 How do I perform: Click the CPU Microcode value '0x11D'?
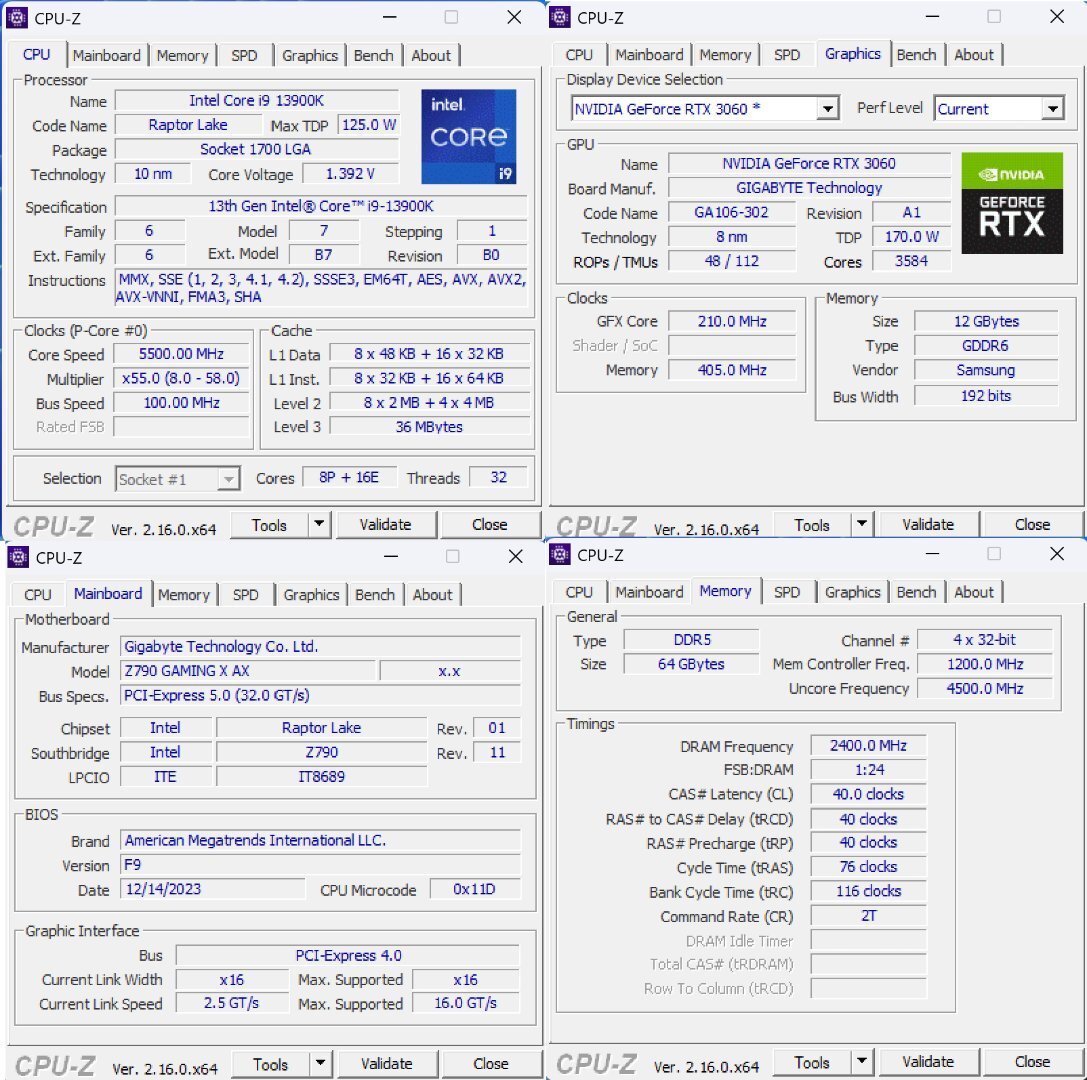point(474,889)
